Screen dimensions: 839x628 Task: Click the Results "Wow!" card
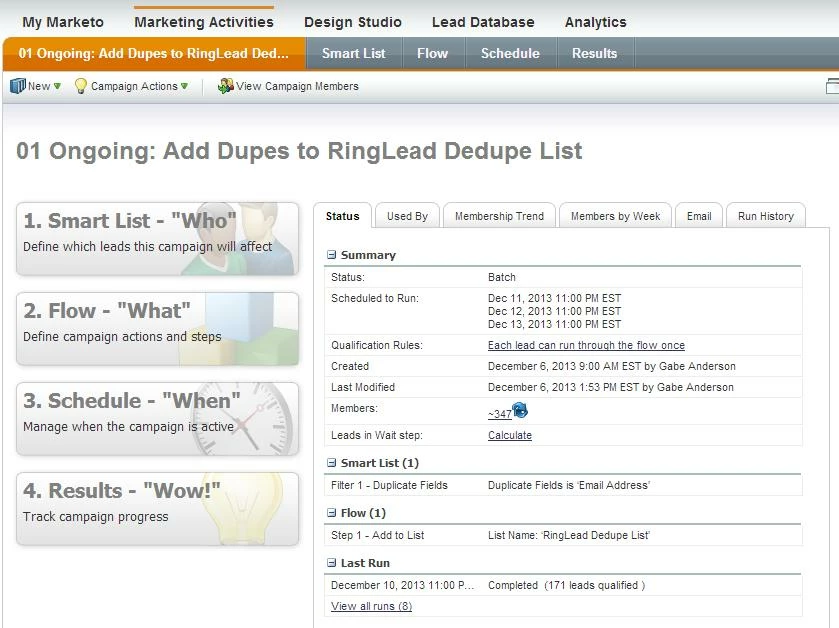pyautogui.click(x=157, y=509)
